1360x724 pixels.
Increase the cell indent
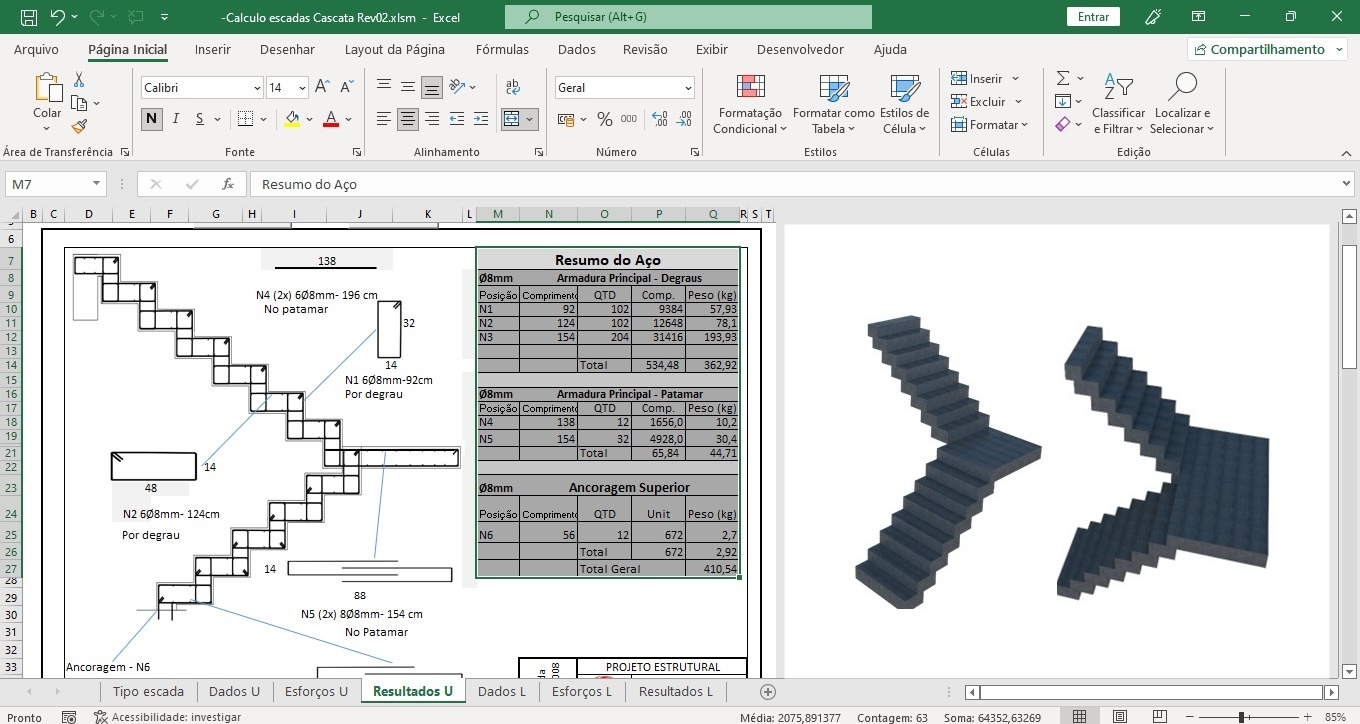pos(481,119)
